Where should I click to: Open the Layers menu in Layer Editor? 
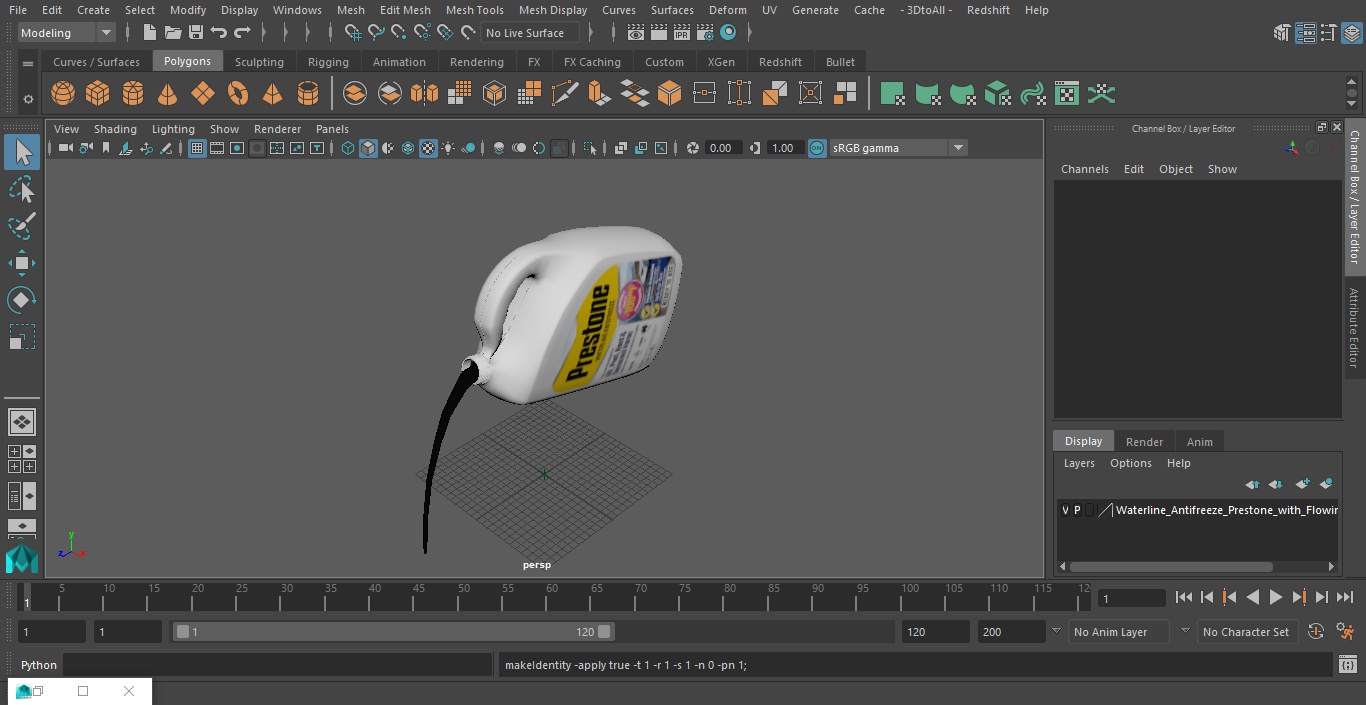pyautogui.click(x=1079, y=463)
